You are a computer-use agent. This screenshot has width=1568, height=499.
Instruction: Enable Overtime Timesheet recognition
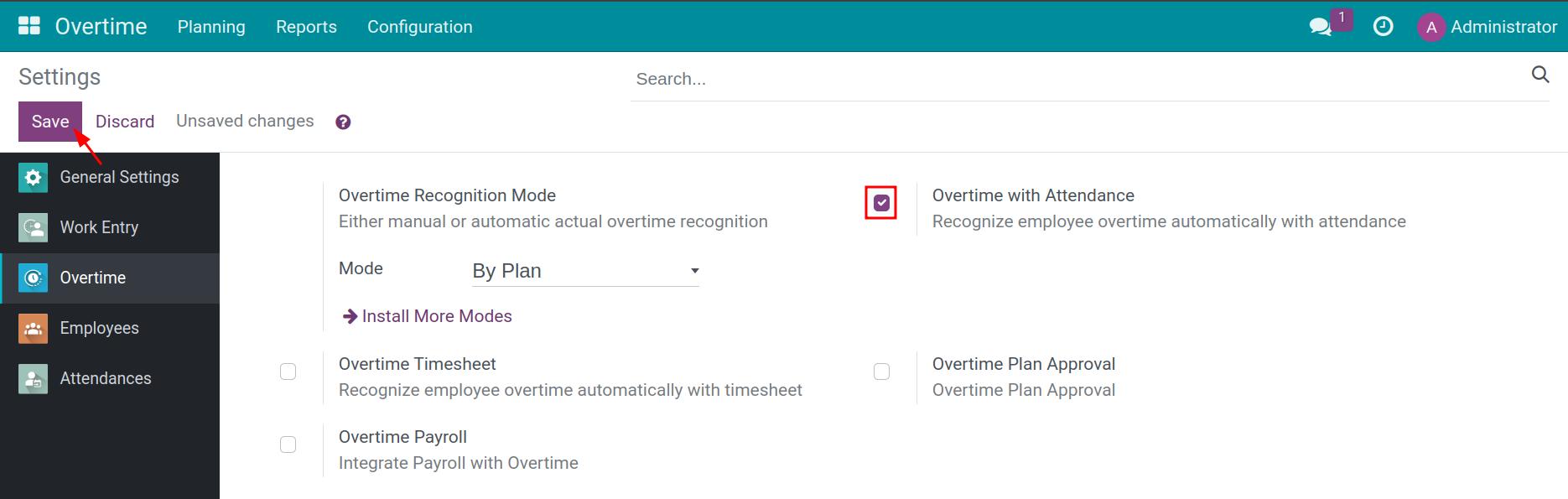(x=288, y=372)
